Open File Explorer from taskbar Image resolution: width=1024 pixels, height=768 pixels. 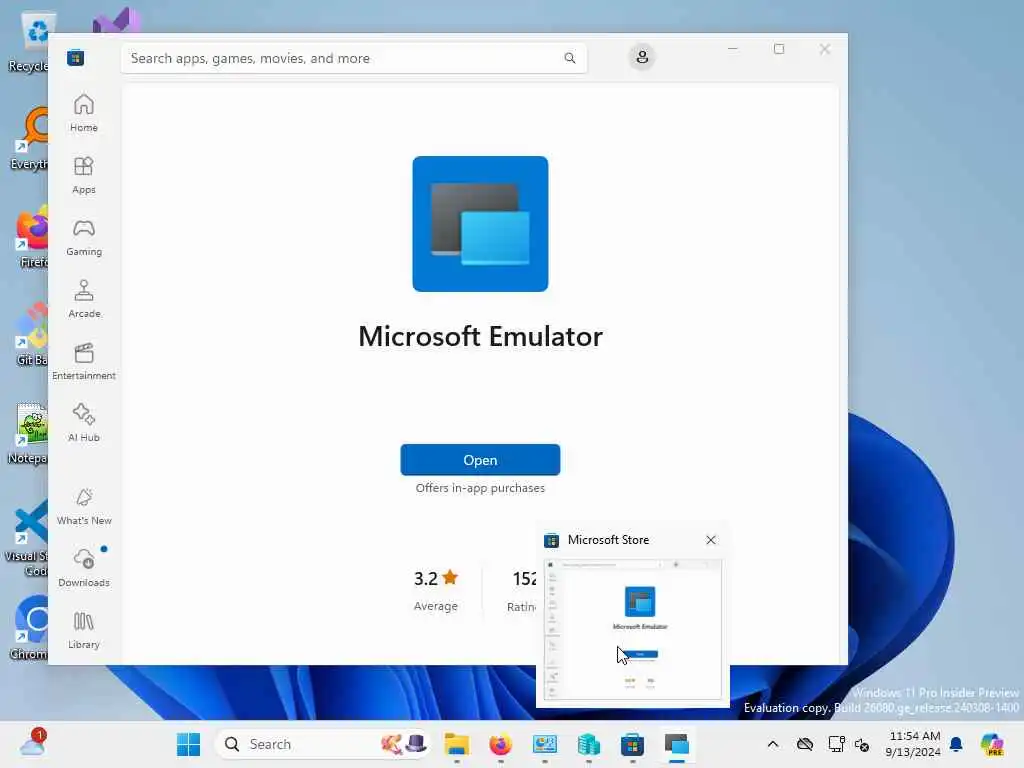tap(456, 744)
